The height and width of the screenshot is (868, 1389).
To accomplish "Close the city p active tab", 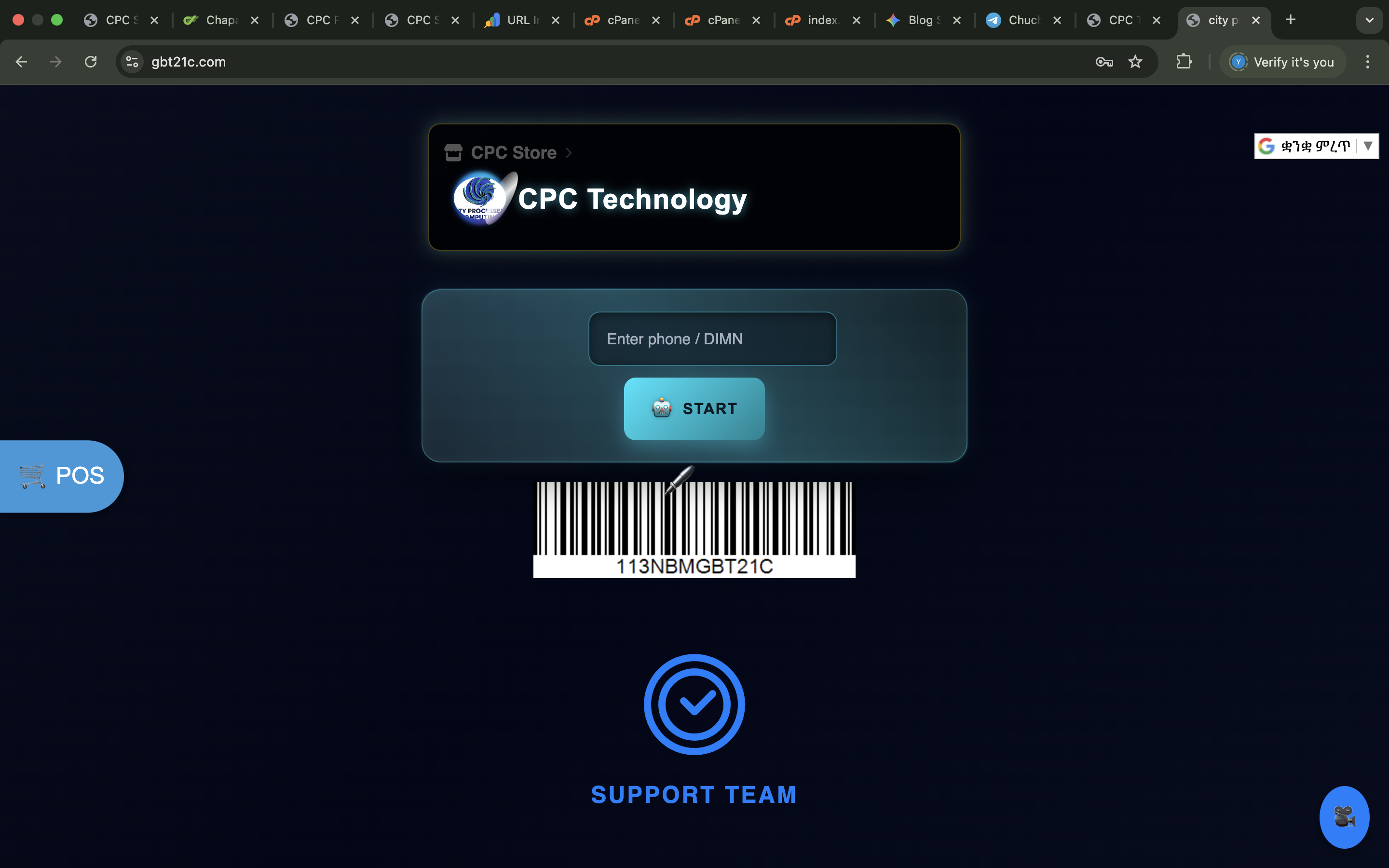I will (1256, 20).
